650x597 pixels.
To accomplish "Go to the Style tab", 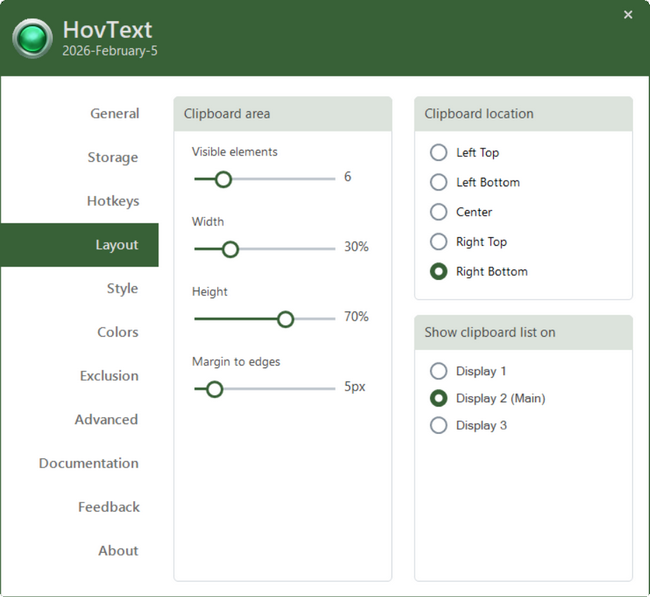I will 122,289.
